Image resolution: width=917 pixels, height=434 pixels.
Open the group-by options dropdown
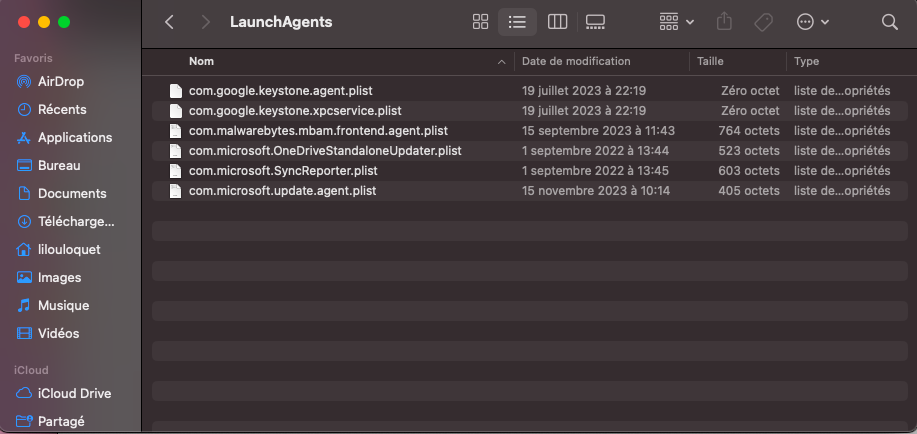(x=677, y=22)
